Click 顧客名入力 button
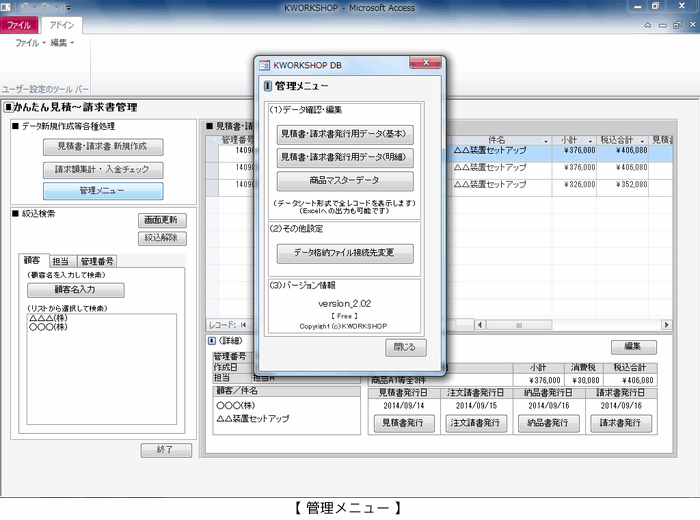 point(75,290)
